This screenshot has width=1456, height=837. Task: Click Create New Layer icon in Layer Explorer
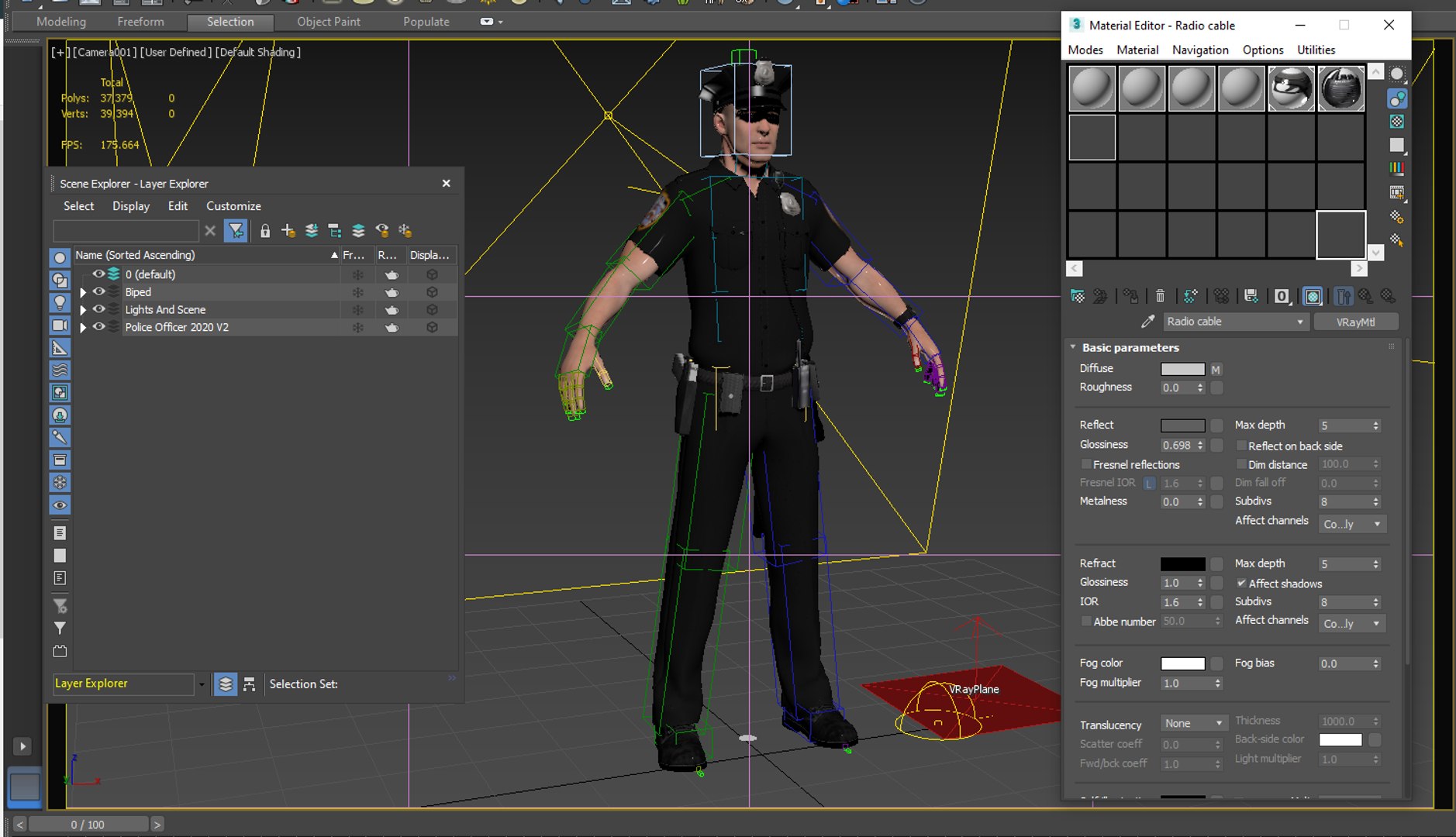click(x=288, y=231)
